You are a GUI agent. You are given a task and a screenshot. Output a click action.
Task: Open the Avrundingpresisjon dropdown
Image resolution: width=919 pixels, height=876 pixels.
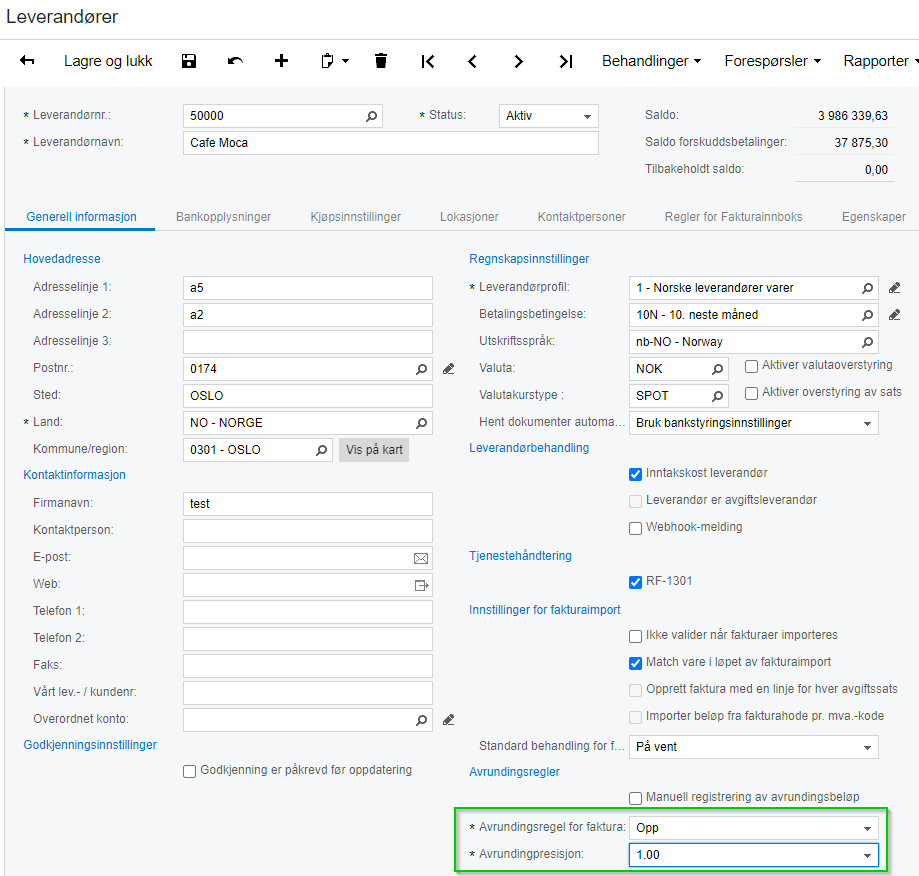[x=866, y=855]
